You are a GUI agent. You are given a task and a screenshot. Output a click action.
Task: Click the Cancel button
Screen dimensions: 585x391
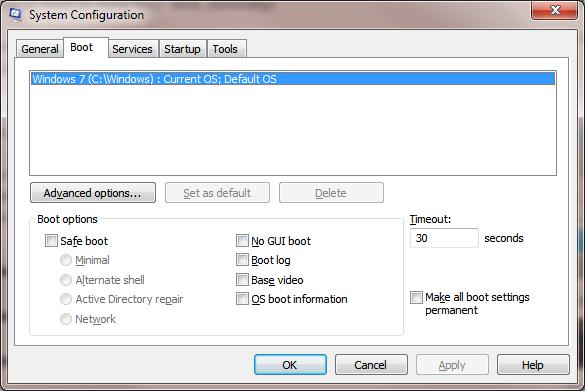click(371, 365)
